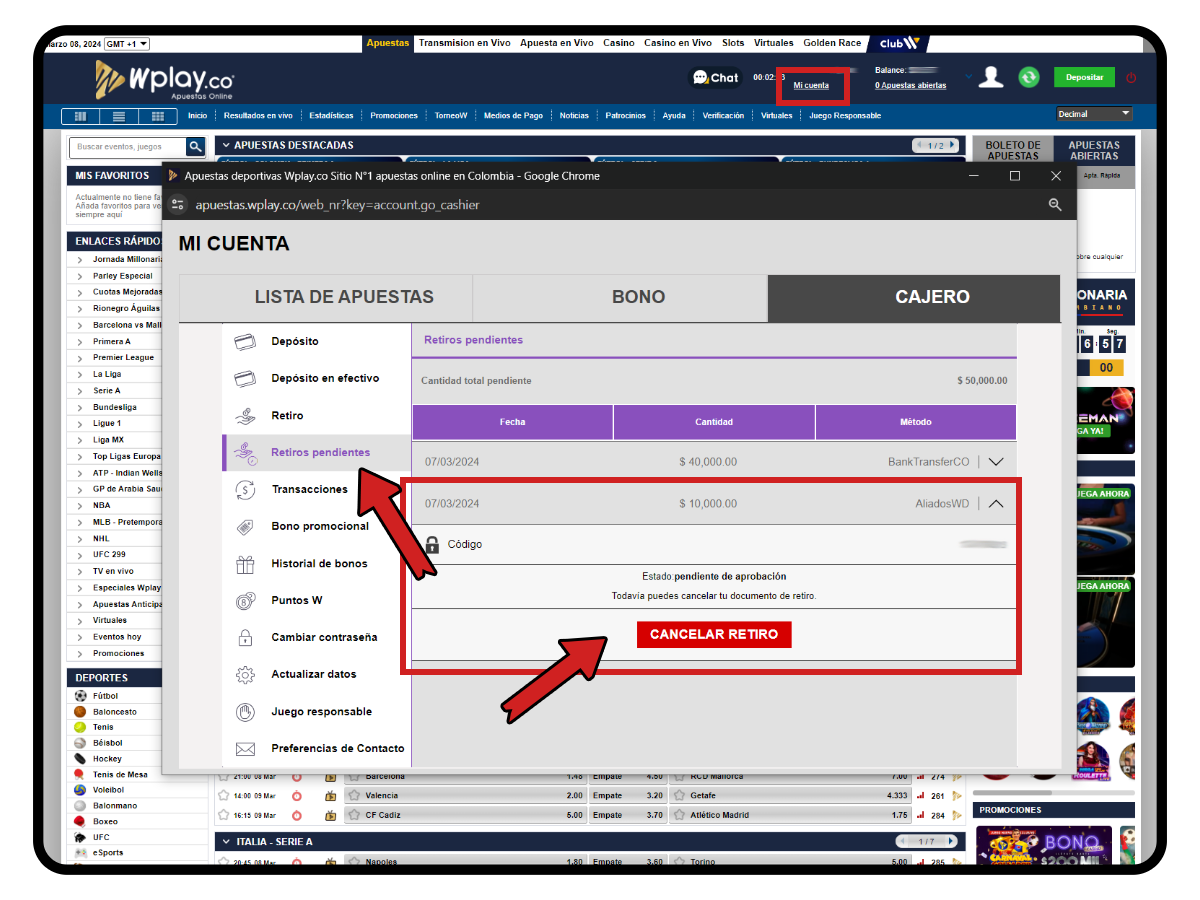Click the Buscar eventos, juegos search field

click(x=128, y=147)
